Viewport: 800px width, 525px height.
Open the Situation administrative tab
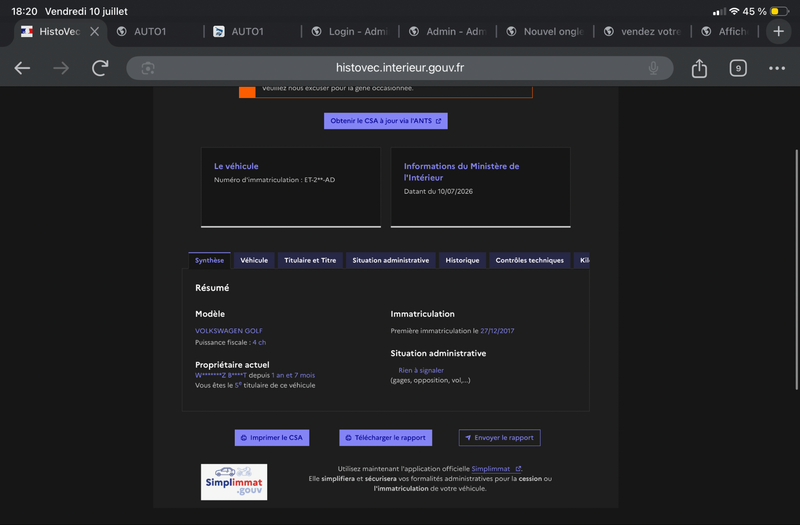(391, 260)
